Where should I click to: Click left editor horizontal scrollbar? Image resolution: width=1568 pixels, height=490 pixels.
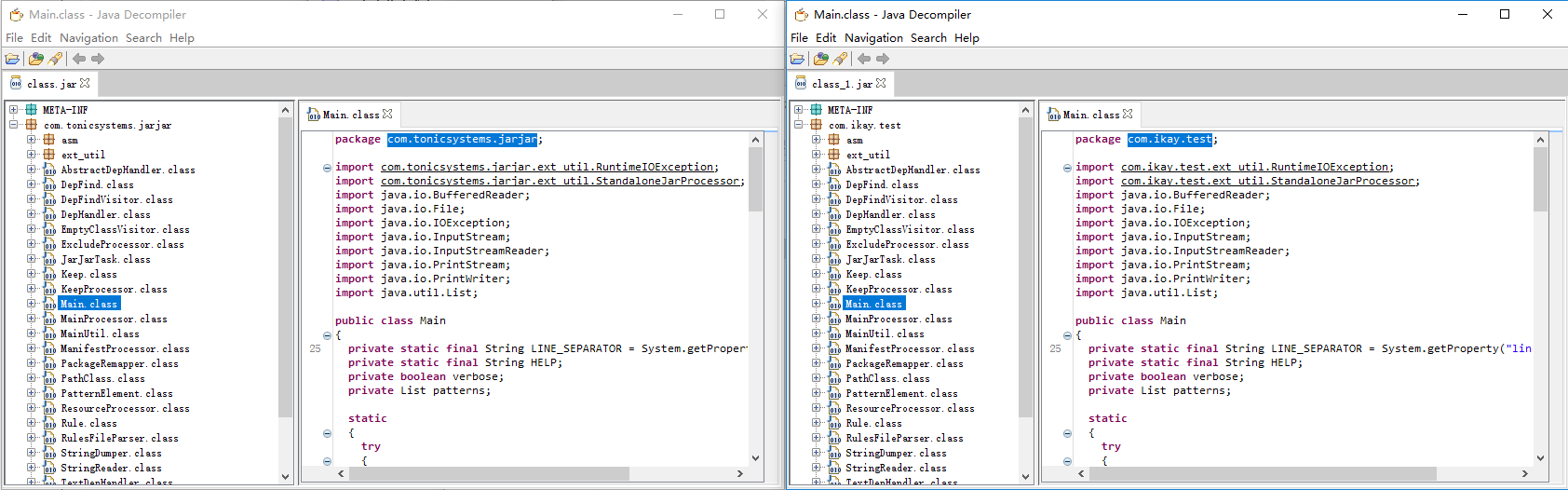(x=490, y=473)
